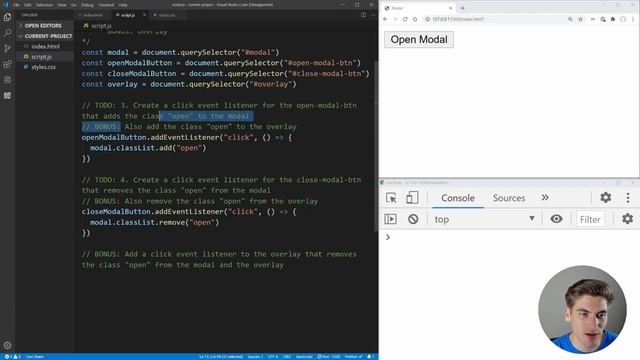
Task: Bookmark page with star icon
Action: coord(580,19)
